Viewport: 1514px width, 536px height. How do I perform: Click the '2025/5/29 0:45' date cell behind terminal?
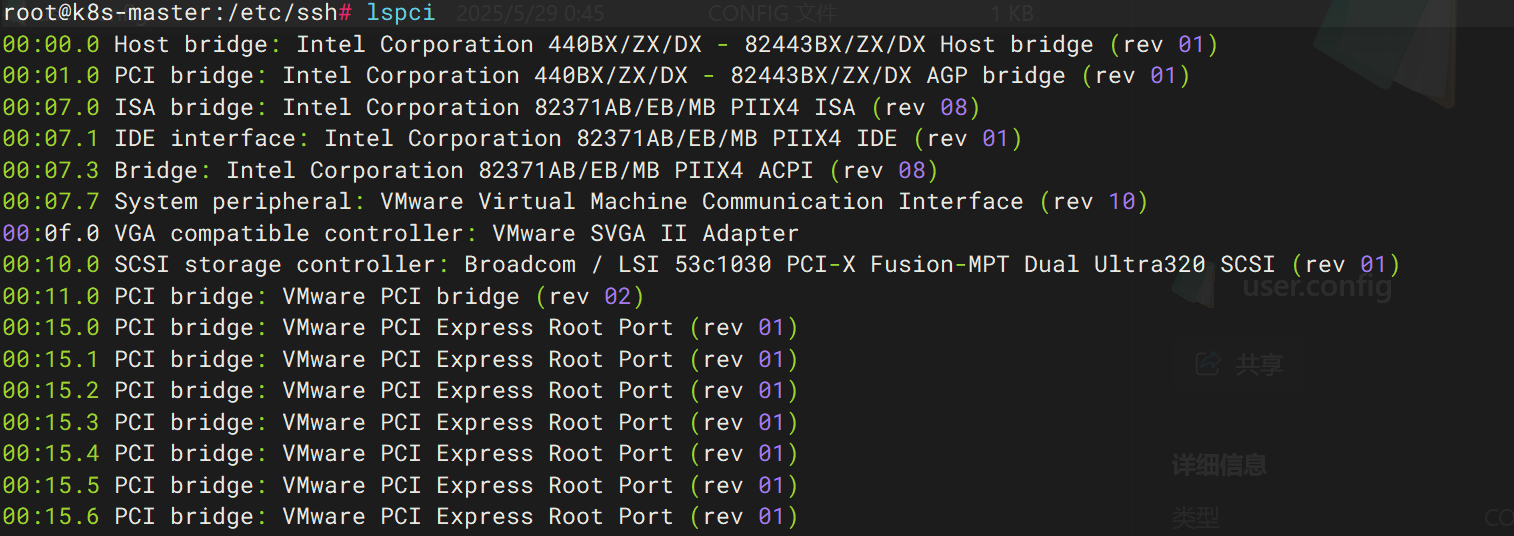(x=530, y=14)
